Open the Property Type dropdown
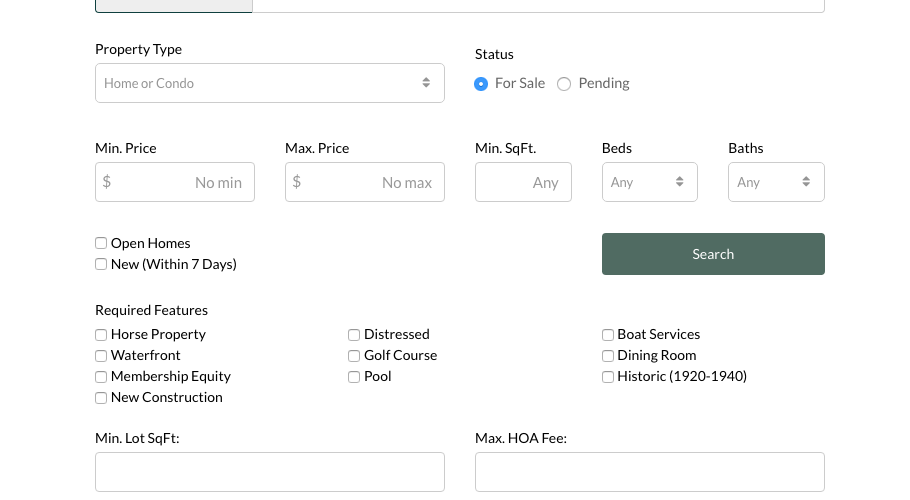 click(x=269, y=83)
